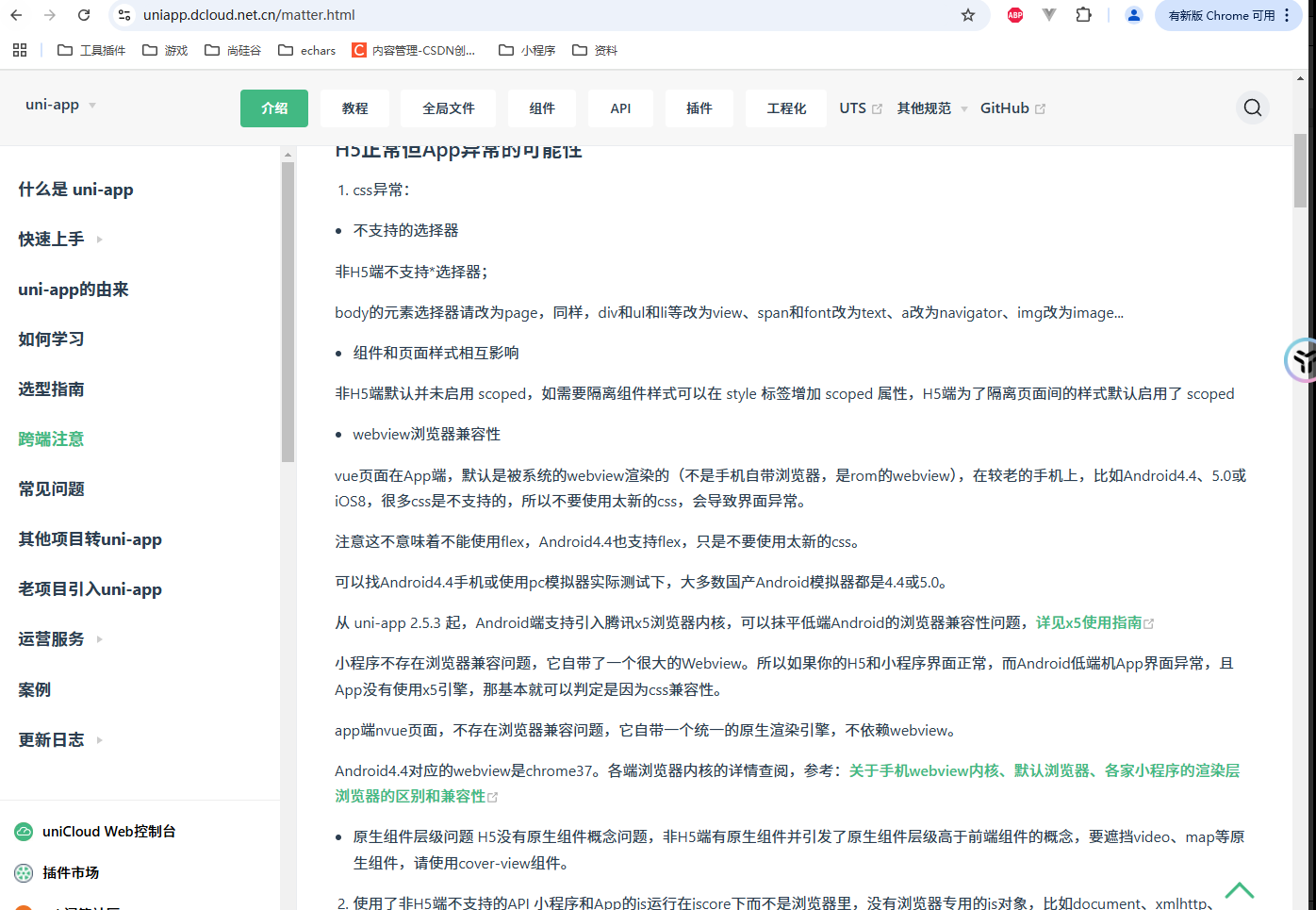Open 老项目引入uni-app sidebar item
The height and width of the screenshot is (910, 1316).
(90, 589)
